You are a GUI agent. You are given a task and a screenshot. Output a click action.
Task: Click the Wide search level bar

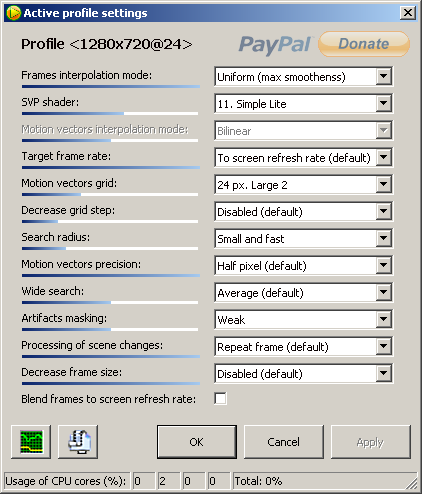(x=110, y=302)
